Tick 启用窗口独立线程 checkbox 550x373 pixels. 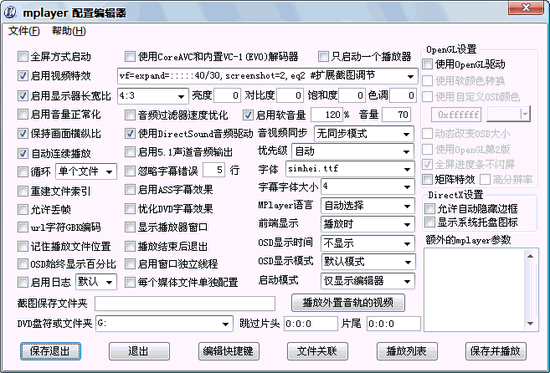[x=130, y=264]
